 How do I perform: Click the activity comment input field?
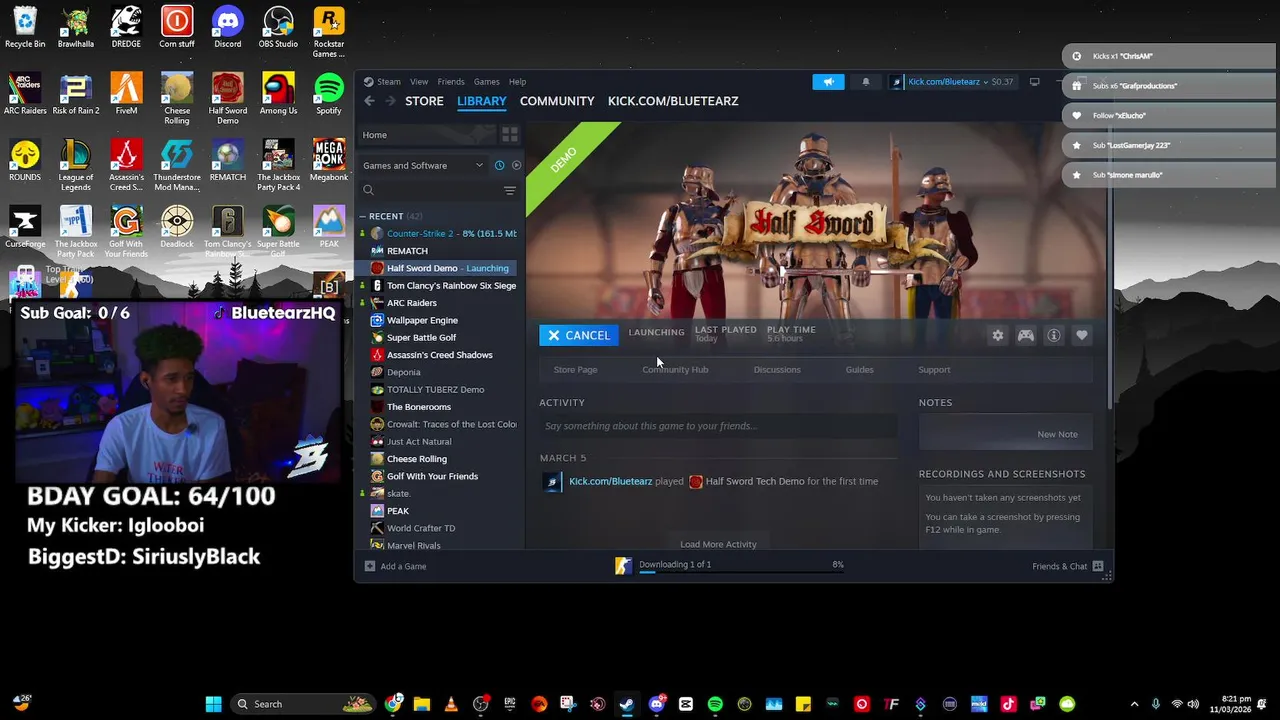coord(717,426)
